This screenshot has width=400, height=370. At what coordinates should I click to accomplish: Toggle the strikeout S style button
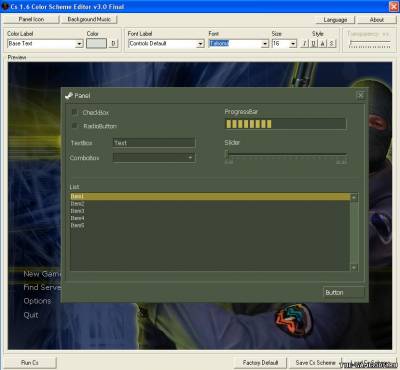pyautogui.click(x=332, y=43)
